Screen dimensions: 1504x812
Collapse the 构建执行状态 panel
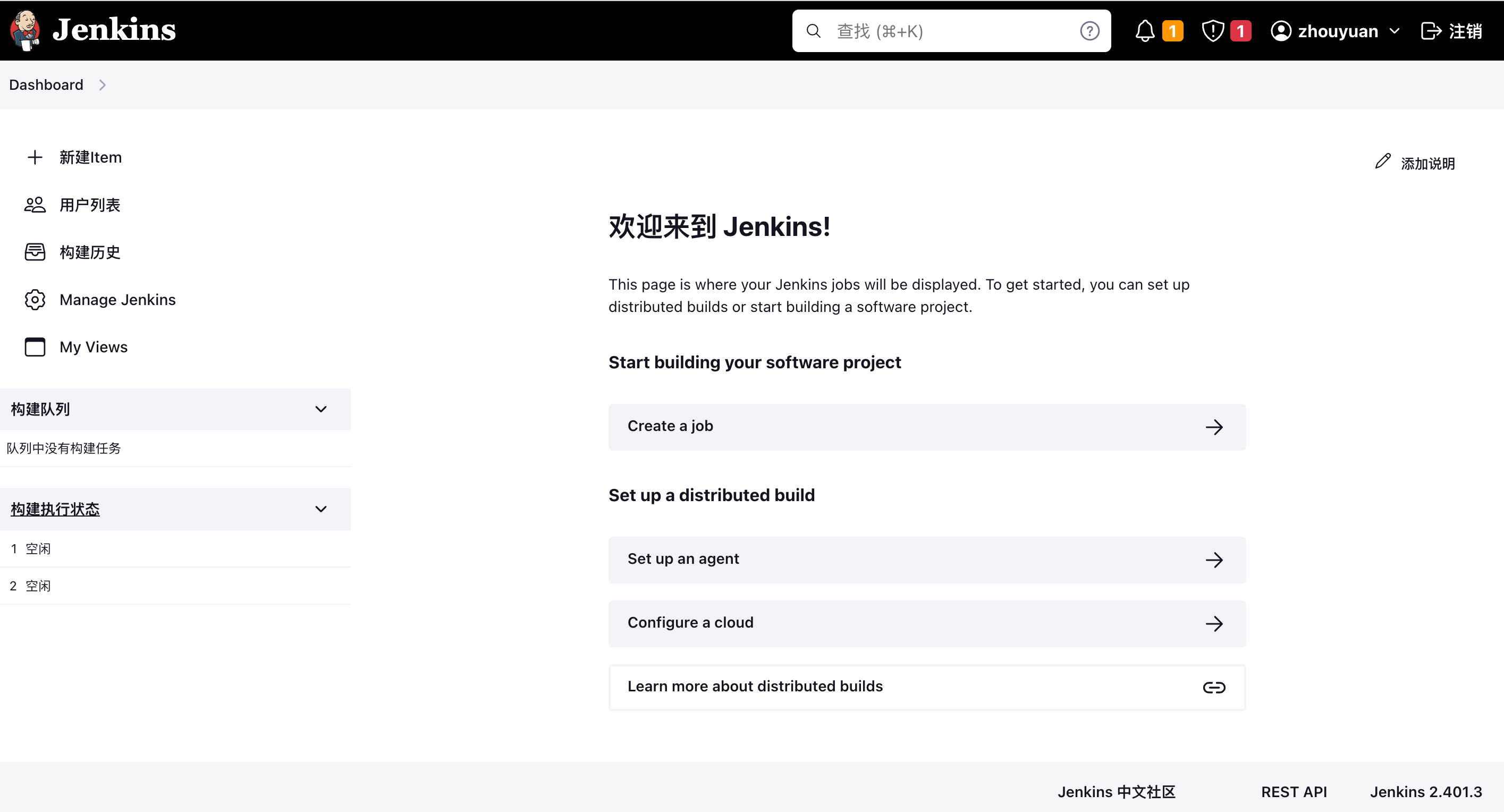coord(320,509)
